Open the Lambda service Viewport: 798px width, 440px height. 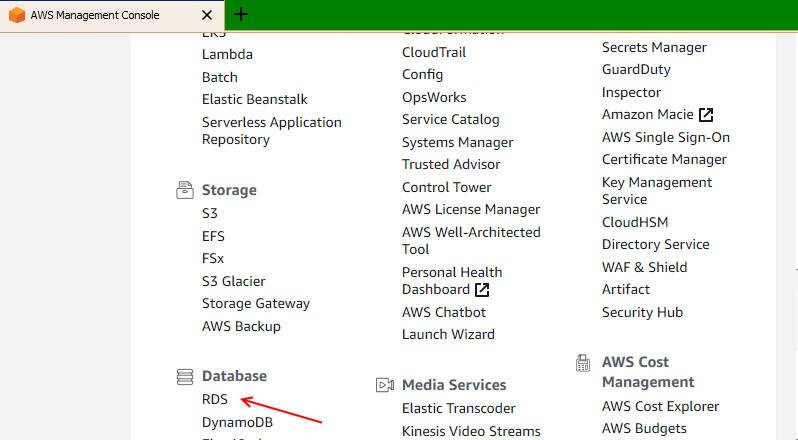pyautogui.click(x=227, y=54)
